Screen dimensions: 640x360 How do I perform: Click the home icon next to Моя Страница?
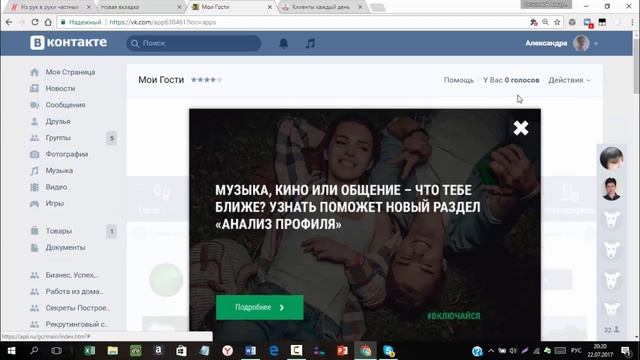click(34, 72)
